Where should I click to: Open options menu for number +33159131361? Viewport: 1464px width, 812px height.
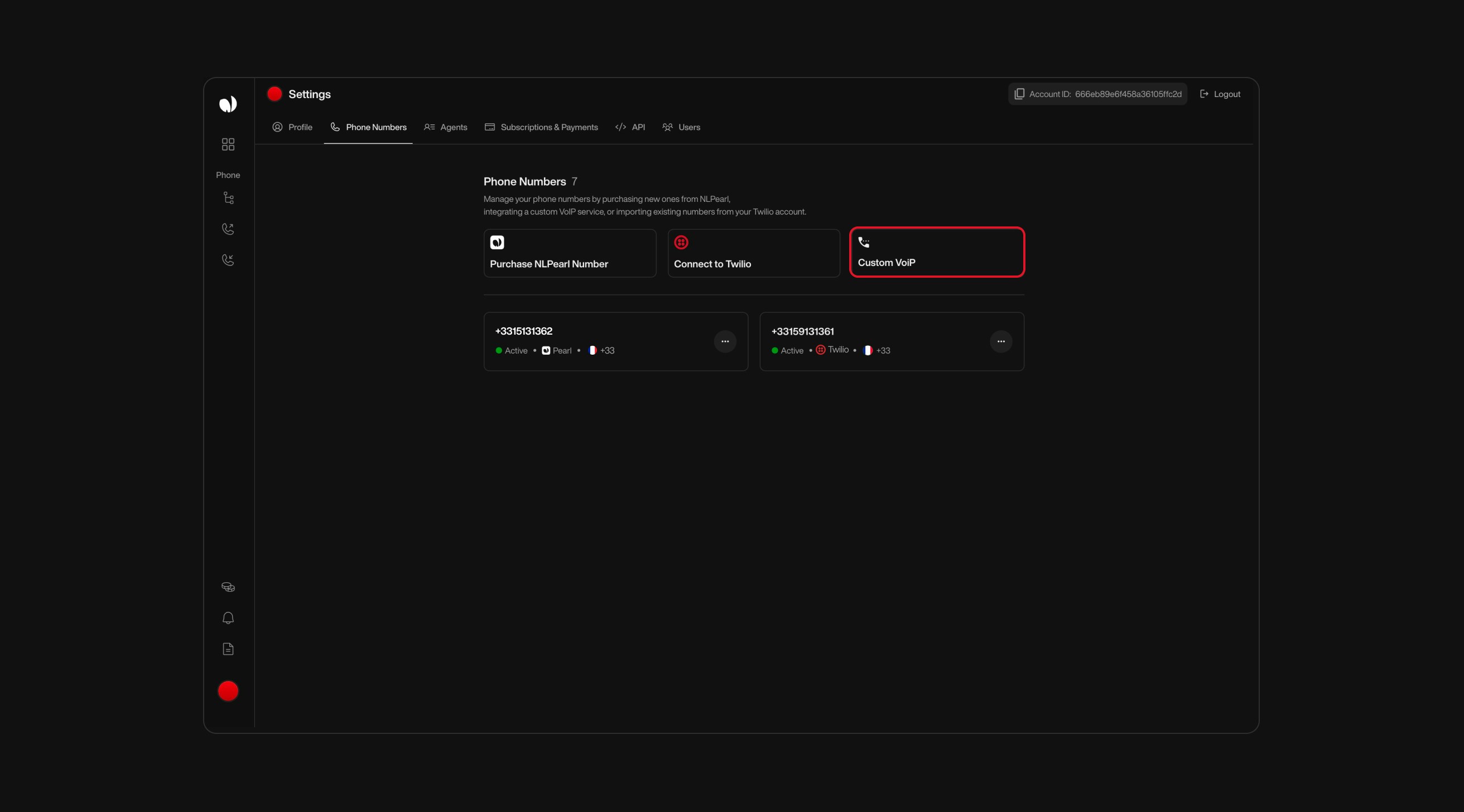(x=1001, y=341)
